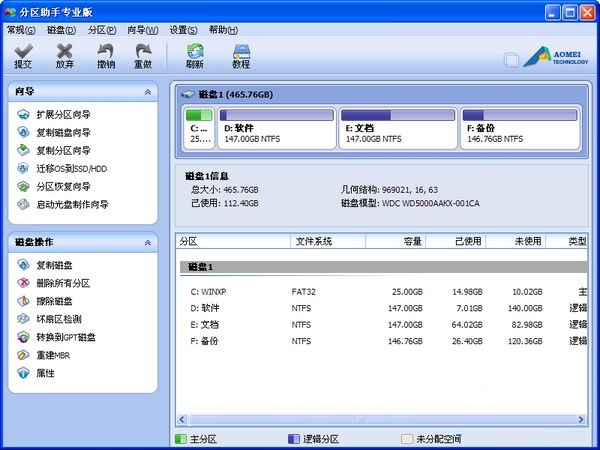Click the 坏扇区检测 link text

point(59,319)
